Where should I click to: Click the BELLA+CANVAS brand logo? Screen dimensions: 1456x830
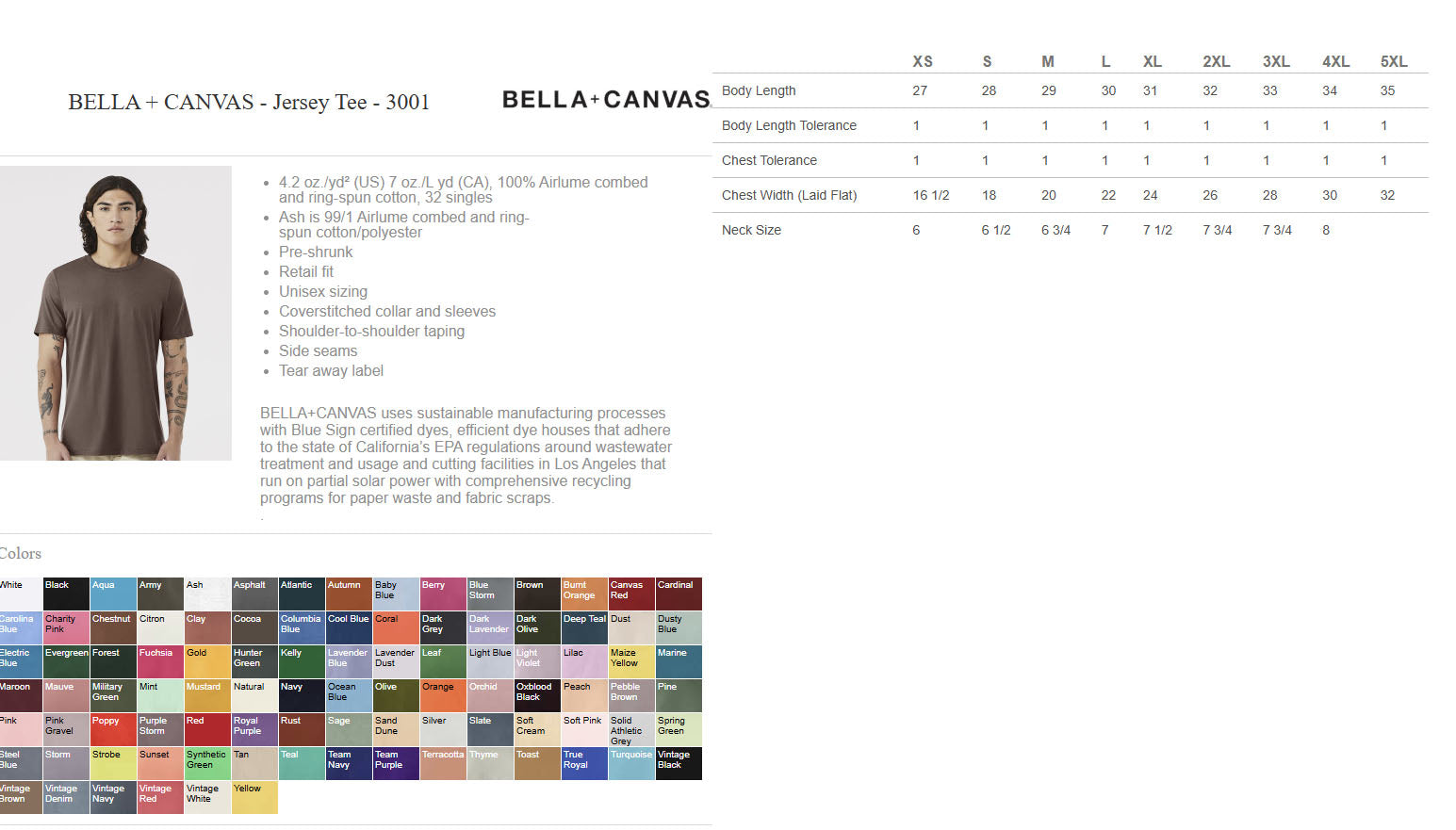point(605,100)
